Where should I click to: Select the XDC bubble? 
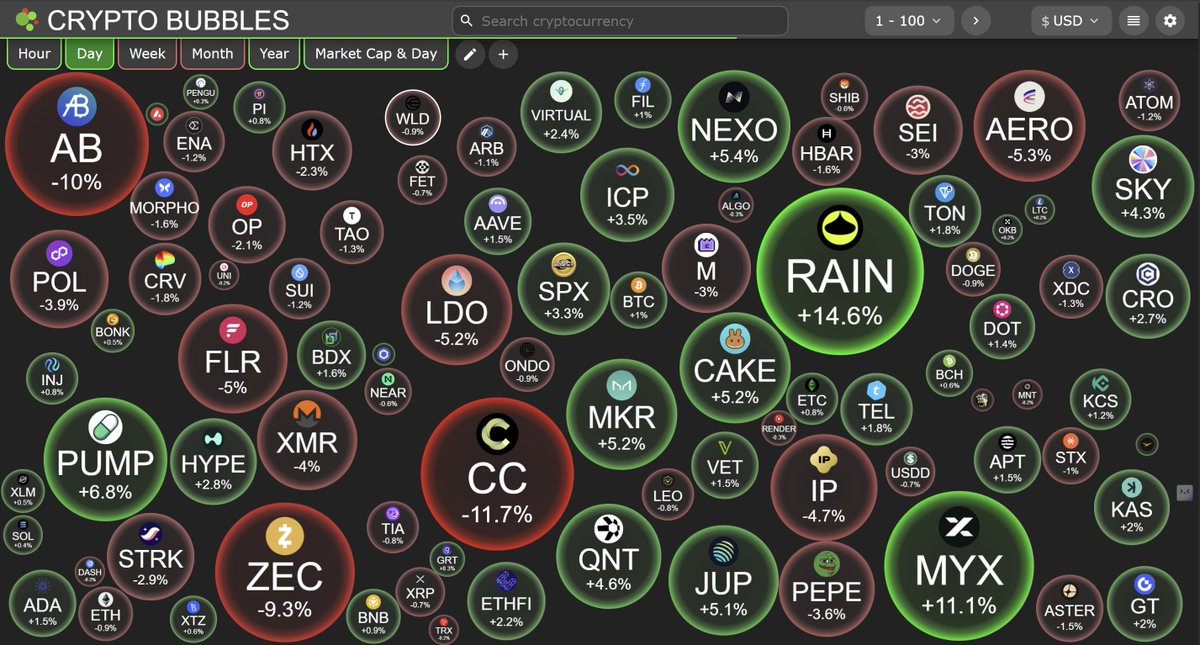(x=1070, y=288)
